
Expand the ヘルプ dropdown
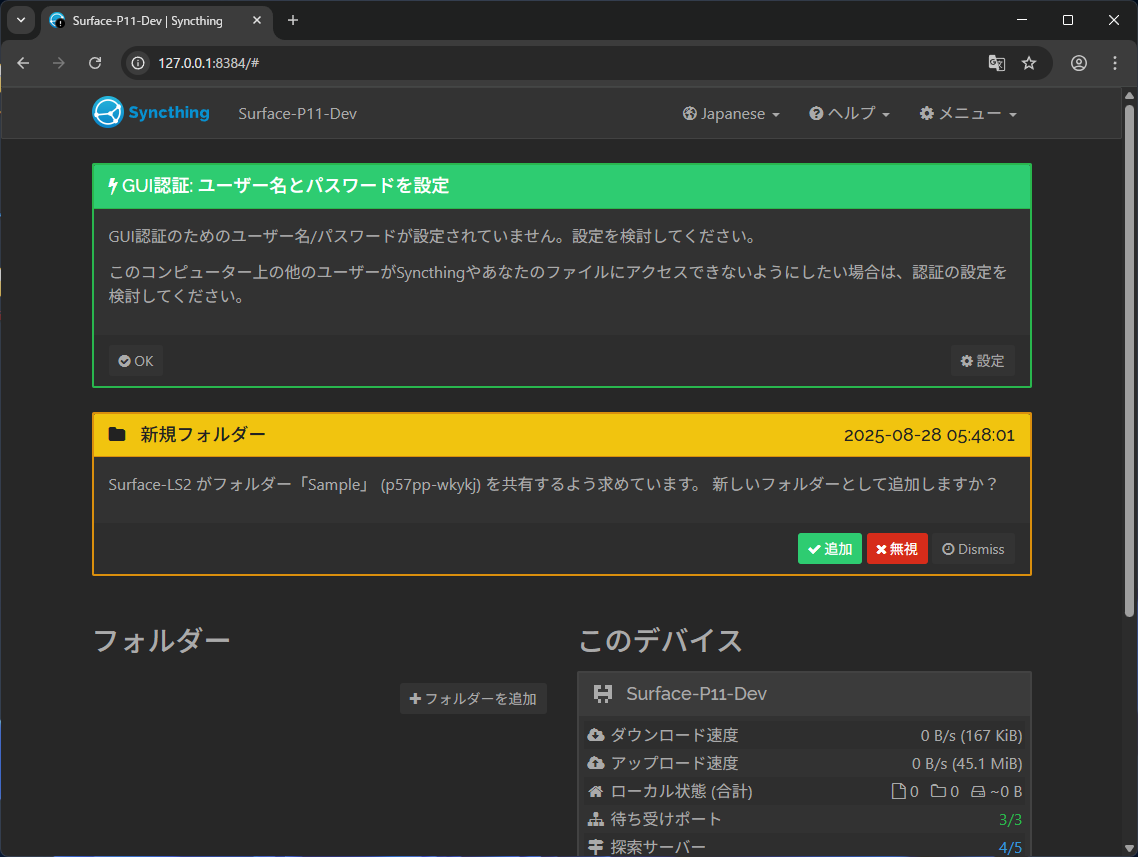tap(849, 113)
